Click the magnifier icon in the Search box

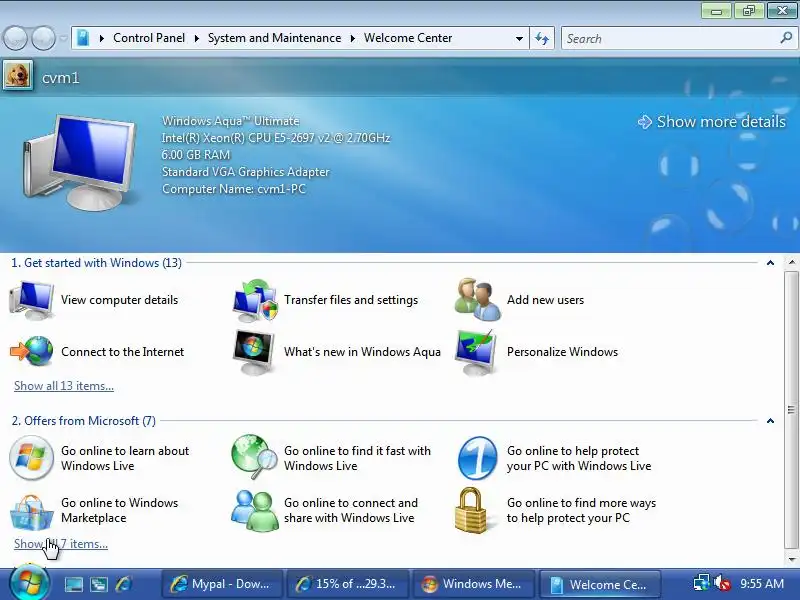click(x=786, y=38)
